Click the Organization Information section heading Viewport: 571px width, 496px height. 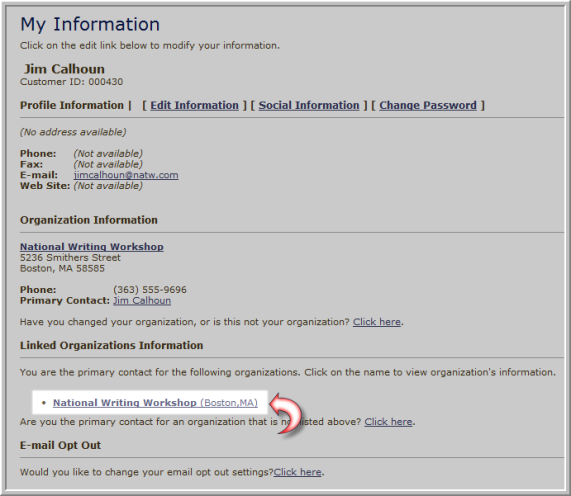89,220
